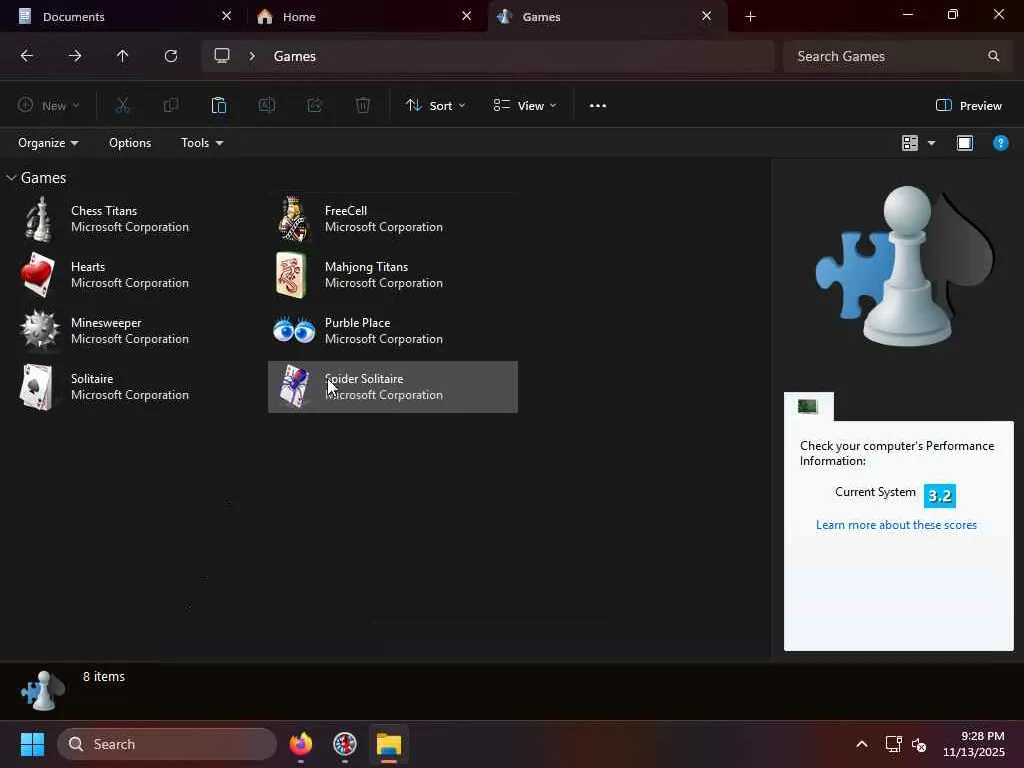Select the Purble Place eyes icon
1024x768 pixels.
(x=294, y=330)
